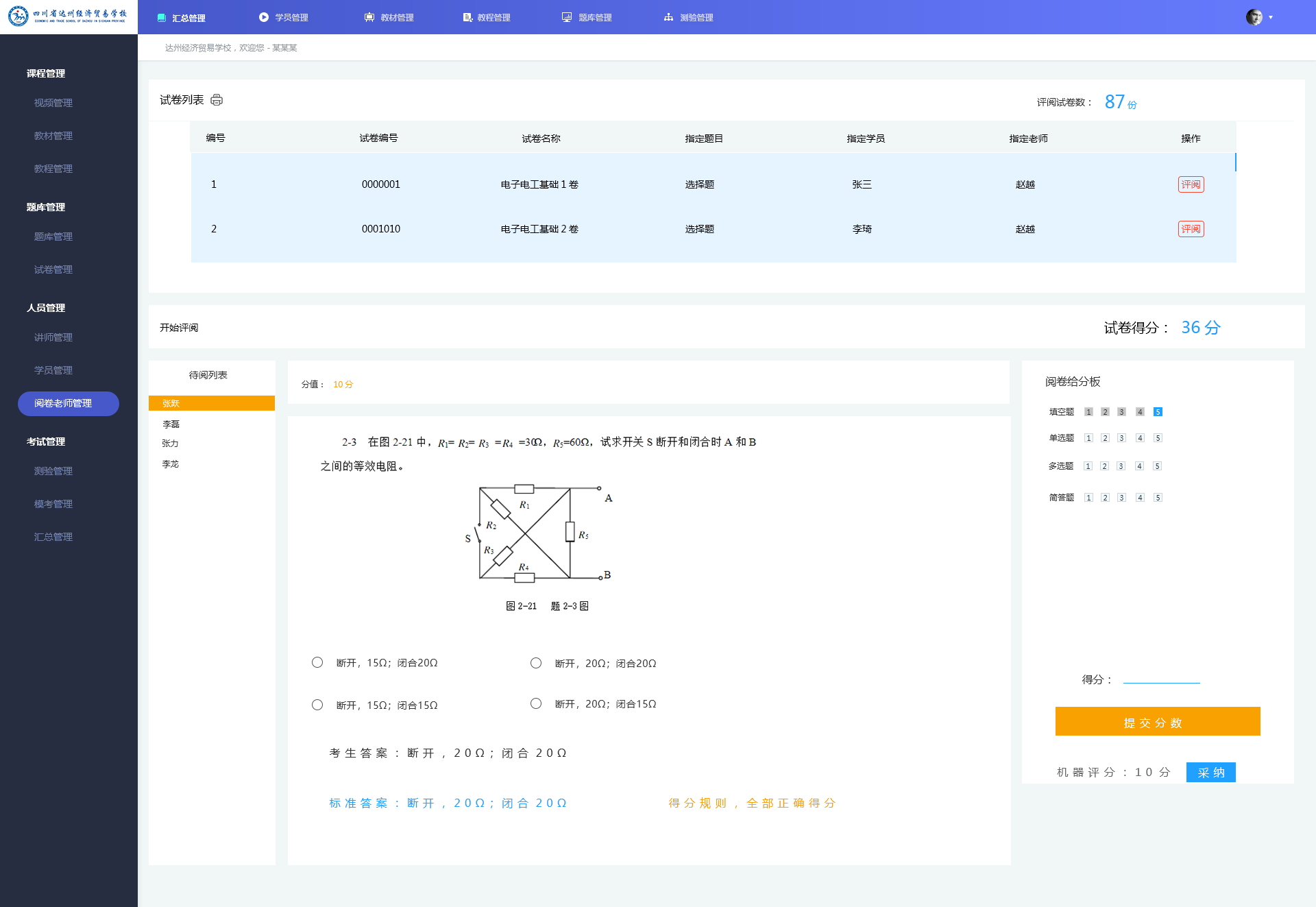Click 评阅 button for 电子电工基础 2 卷
Screen dimensions: 1316x907
pyautogui.click(x=1191, y=229)
